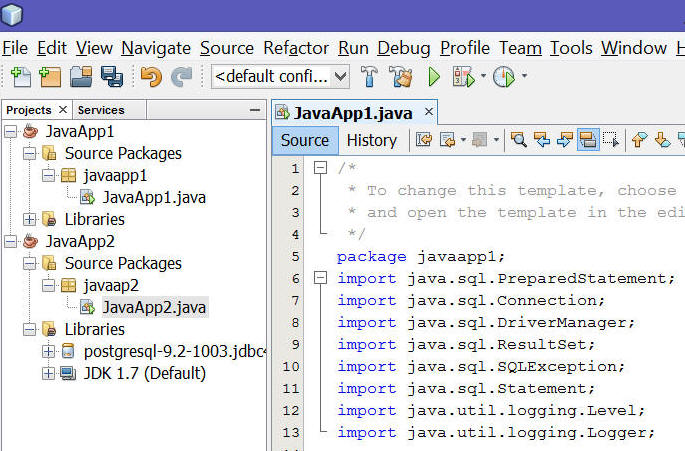Image resolution: width=685 pixels, height=451 pixels.
Task: Click the Undo arrow icon
Action: [x=151, y=76]
